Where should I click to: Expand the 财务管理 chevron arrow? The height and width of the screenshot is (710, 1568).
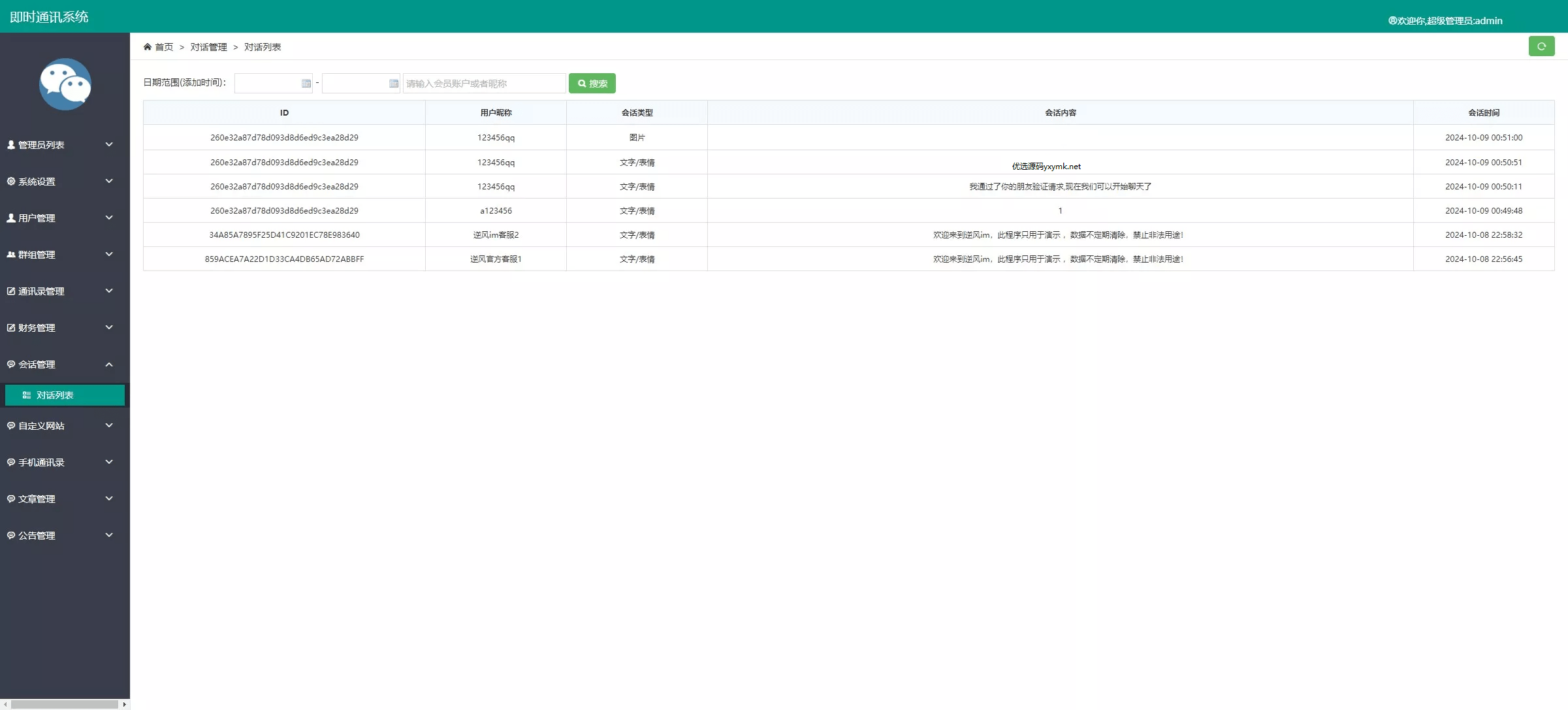click(109, 327)
